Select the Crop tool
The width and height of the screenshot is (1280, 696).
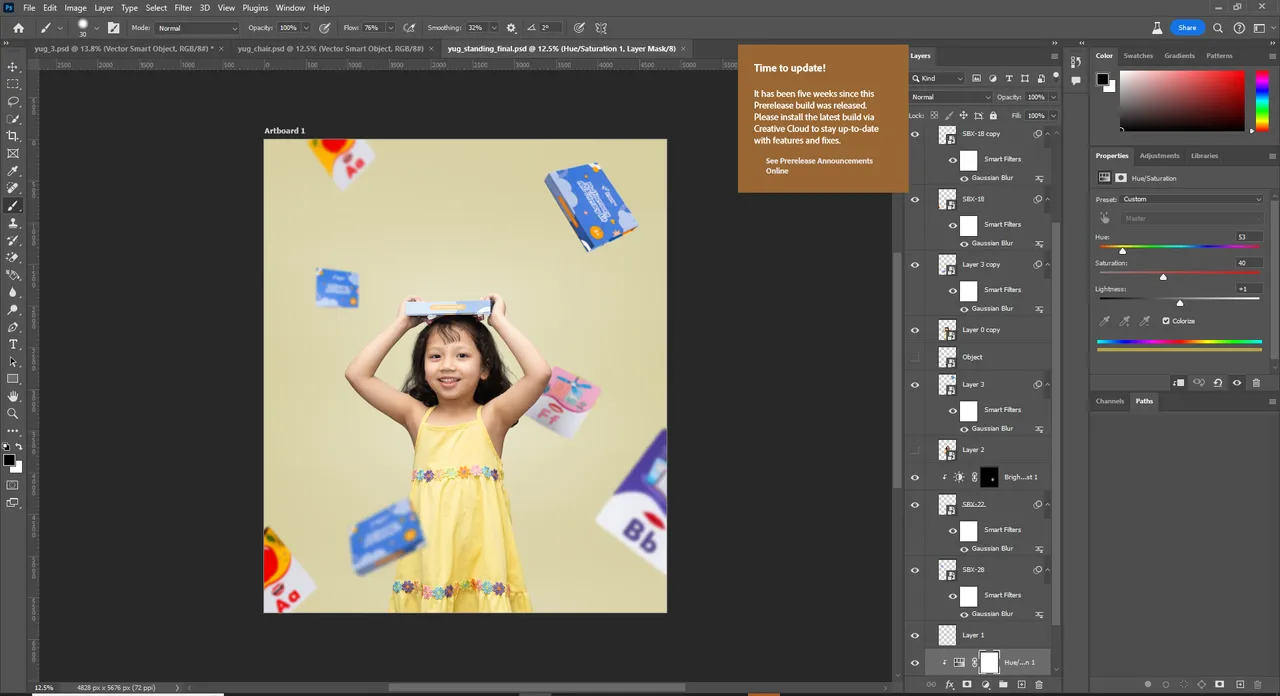point(13,136)
